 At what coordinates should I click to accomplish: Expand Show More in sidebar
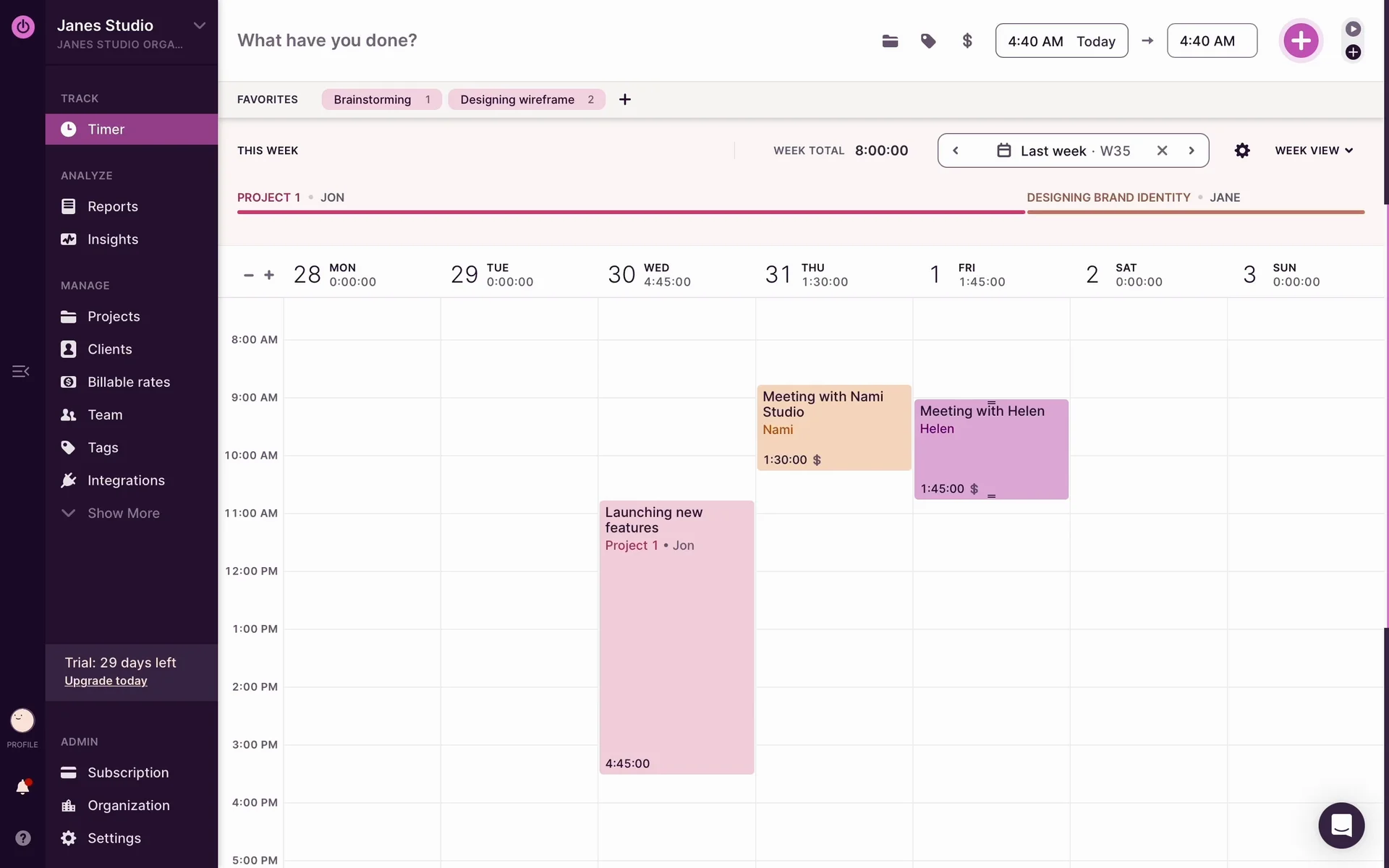(x=123, y=513)
